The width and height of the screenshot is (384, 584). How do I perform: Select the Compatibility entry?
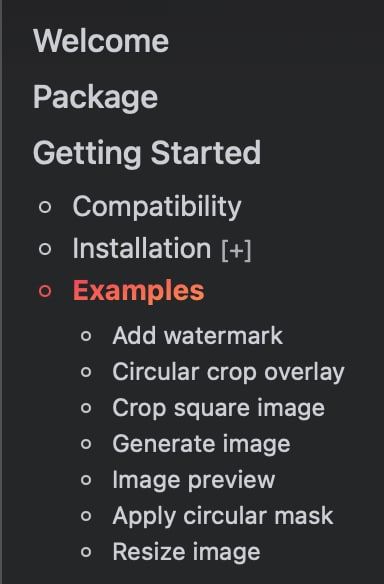tap(157, 207)
